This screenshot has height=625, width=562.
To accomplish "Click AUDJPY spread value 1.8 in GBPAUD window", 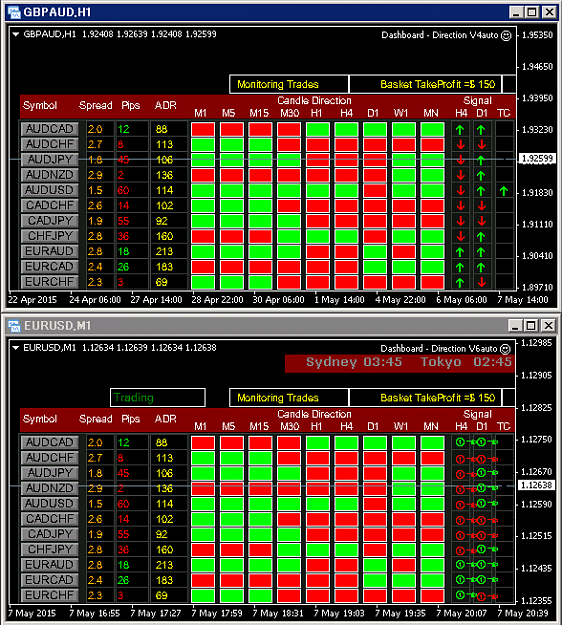I will point(95,160).
